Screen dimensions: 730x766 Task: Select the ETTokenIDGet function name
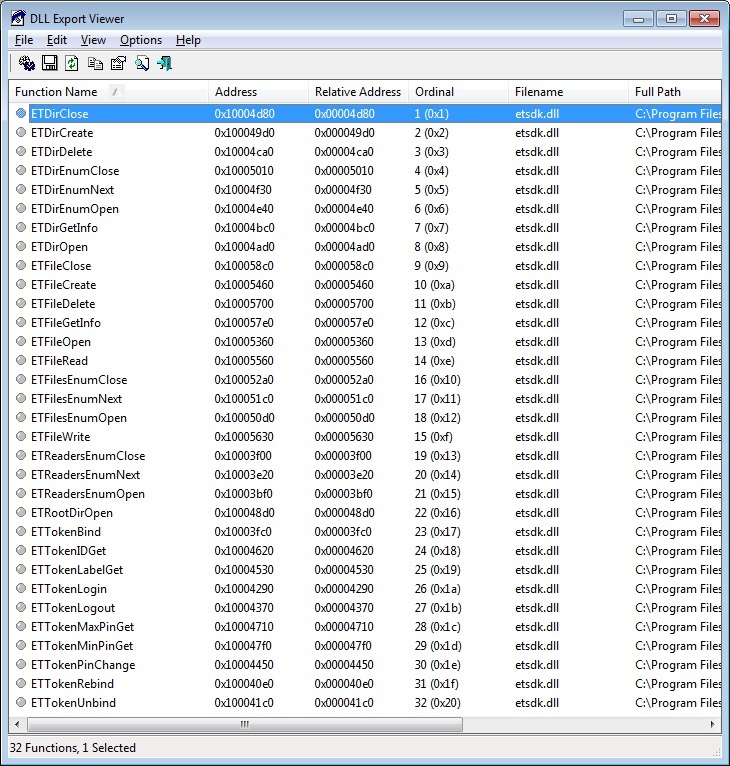tap(68, 551)
